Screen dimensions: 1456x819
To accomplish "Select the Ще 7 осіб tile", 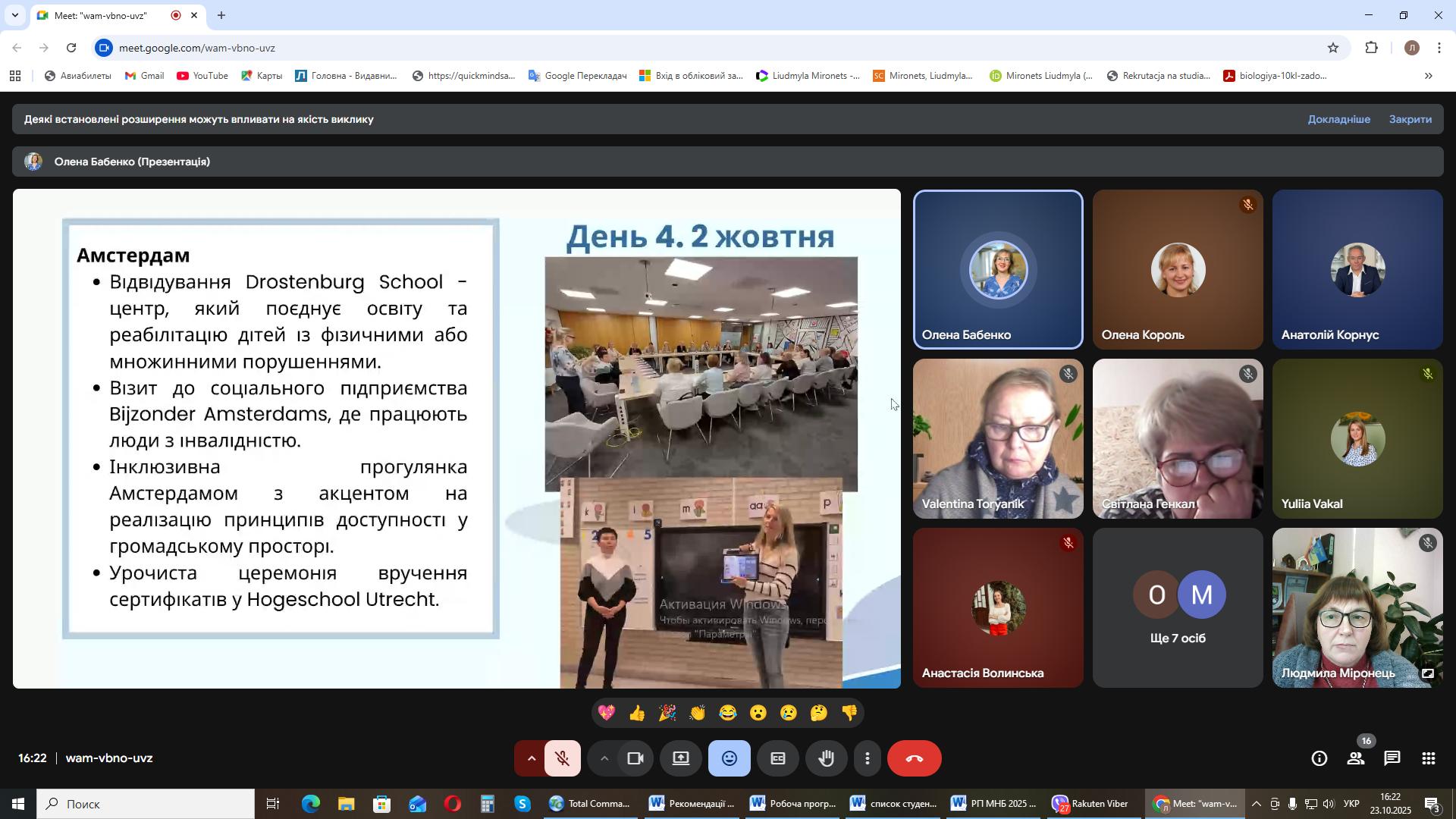I will 1178,608.
